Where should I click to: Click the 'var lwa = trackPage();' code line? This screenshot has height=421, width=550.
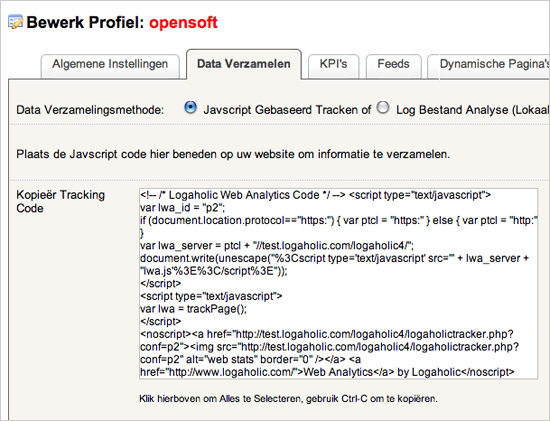coord(193,309)
